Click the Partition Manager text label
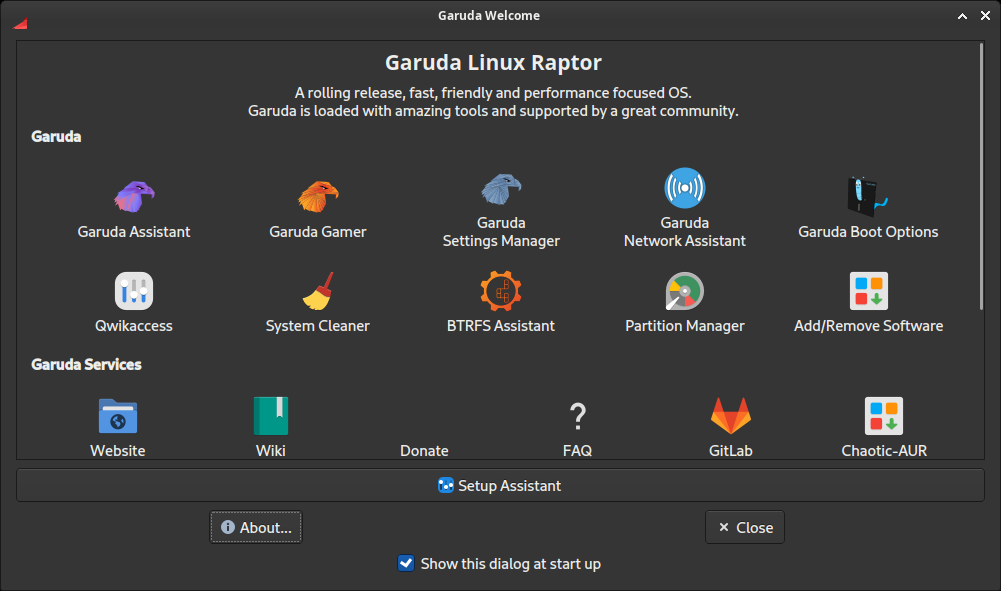The height and width of the screenshot is (591, 1001). pos(684,325)
